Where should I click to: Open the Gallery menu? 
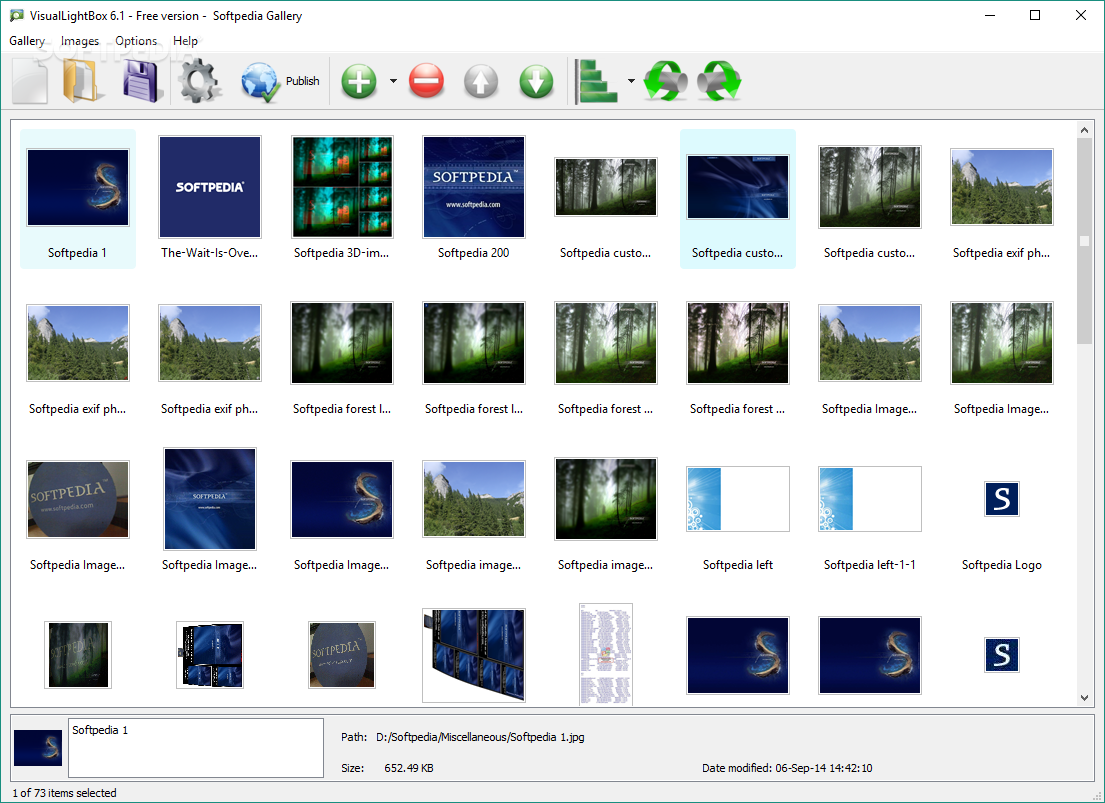(x=27, y=41)
